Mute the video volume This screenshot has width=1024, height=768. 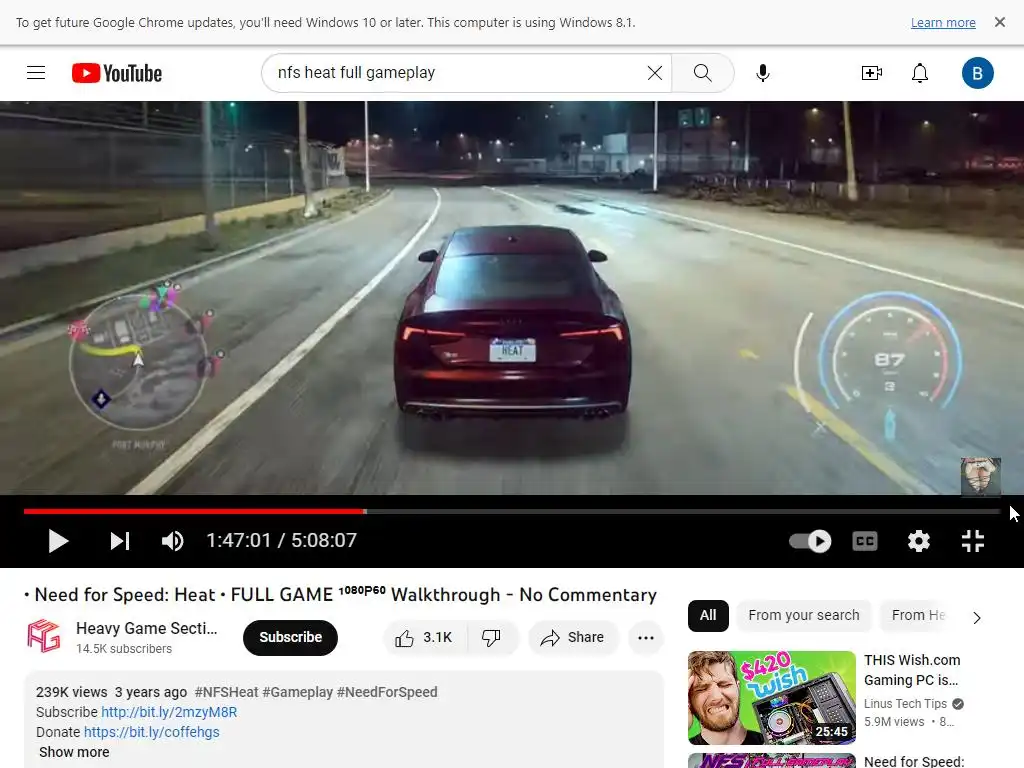coord(172,541)
